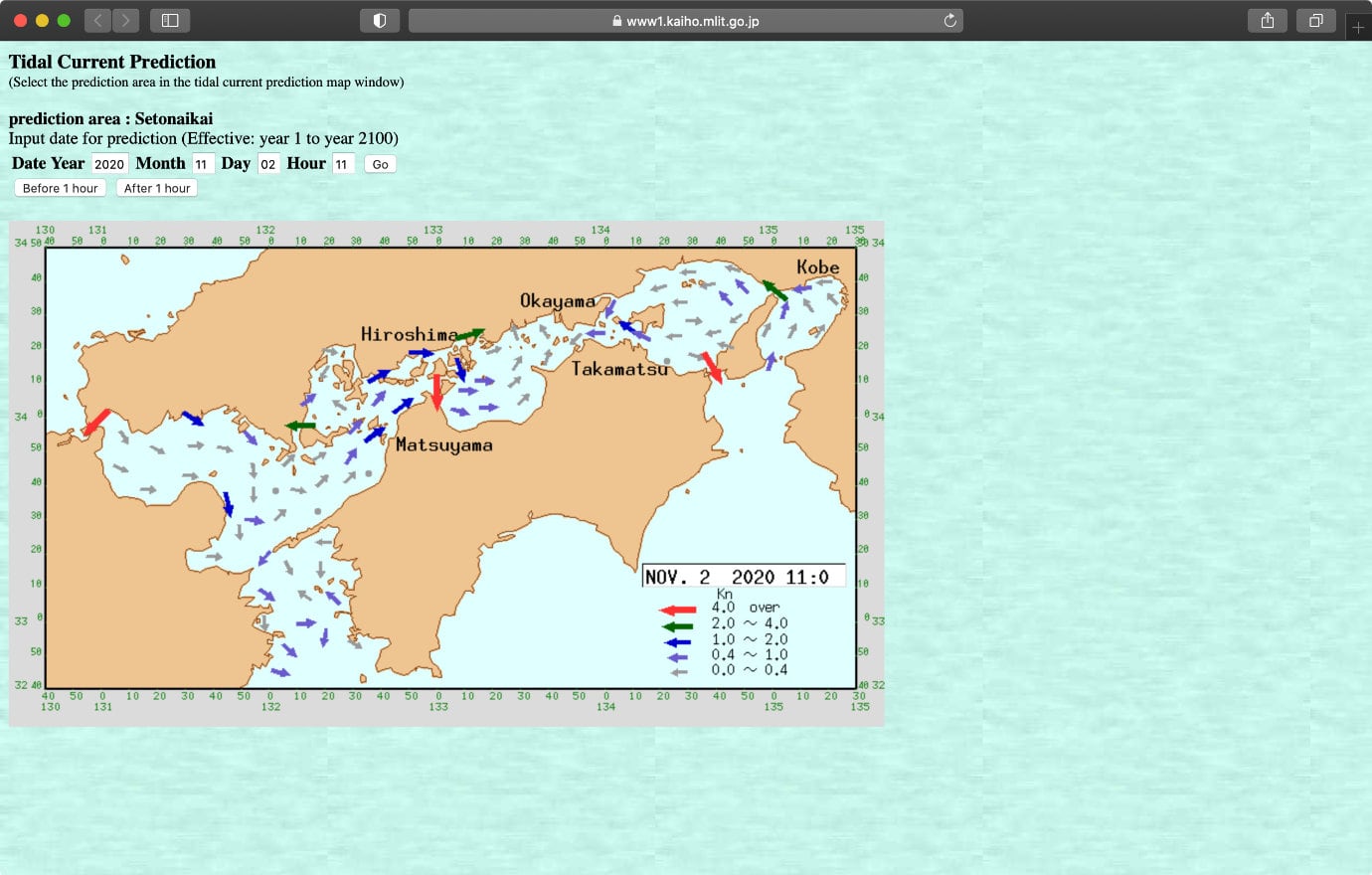The height and width of the screenshot is (875, 1372).
Task: Click the Safari back navigation arrow
Action: click(97, 20)
